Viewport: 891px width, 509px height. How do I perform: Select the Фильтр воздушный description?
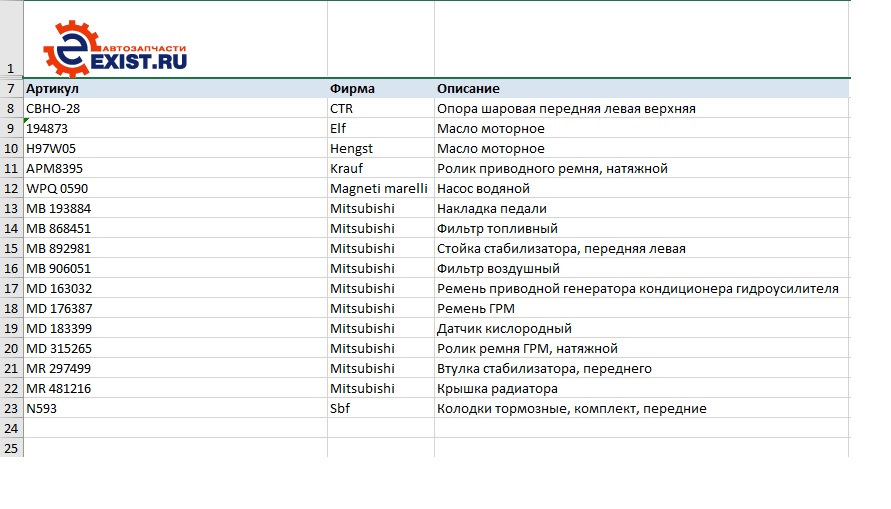click(642, 269)
